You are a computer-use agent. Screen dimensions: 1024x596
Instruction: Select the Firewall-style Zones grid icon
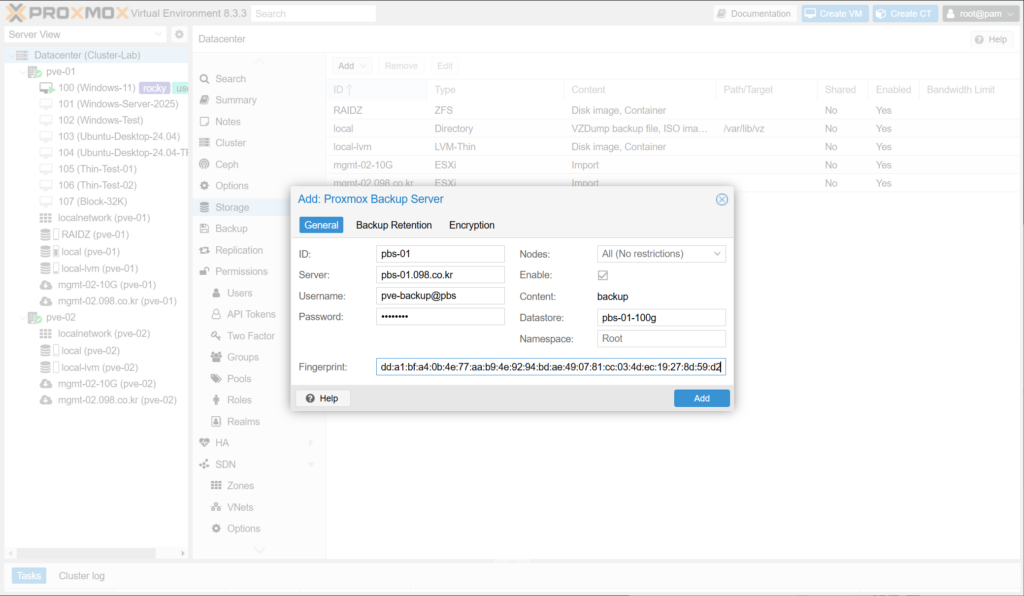[216, 486]
